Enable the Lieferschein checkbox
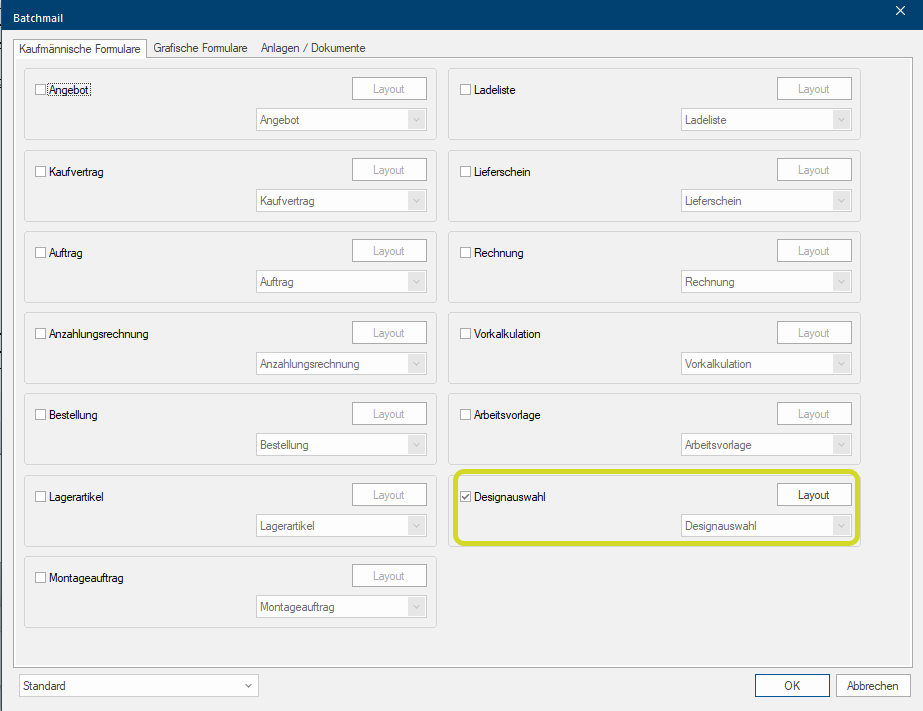This screenshot has width=923, height=711. click(465, 172)
